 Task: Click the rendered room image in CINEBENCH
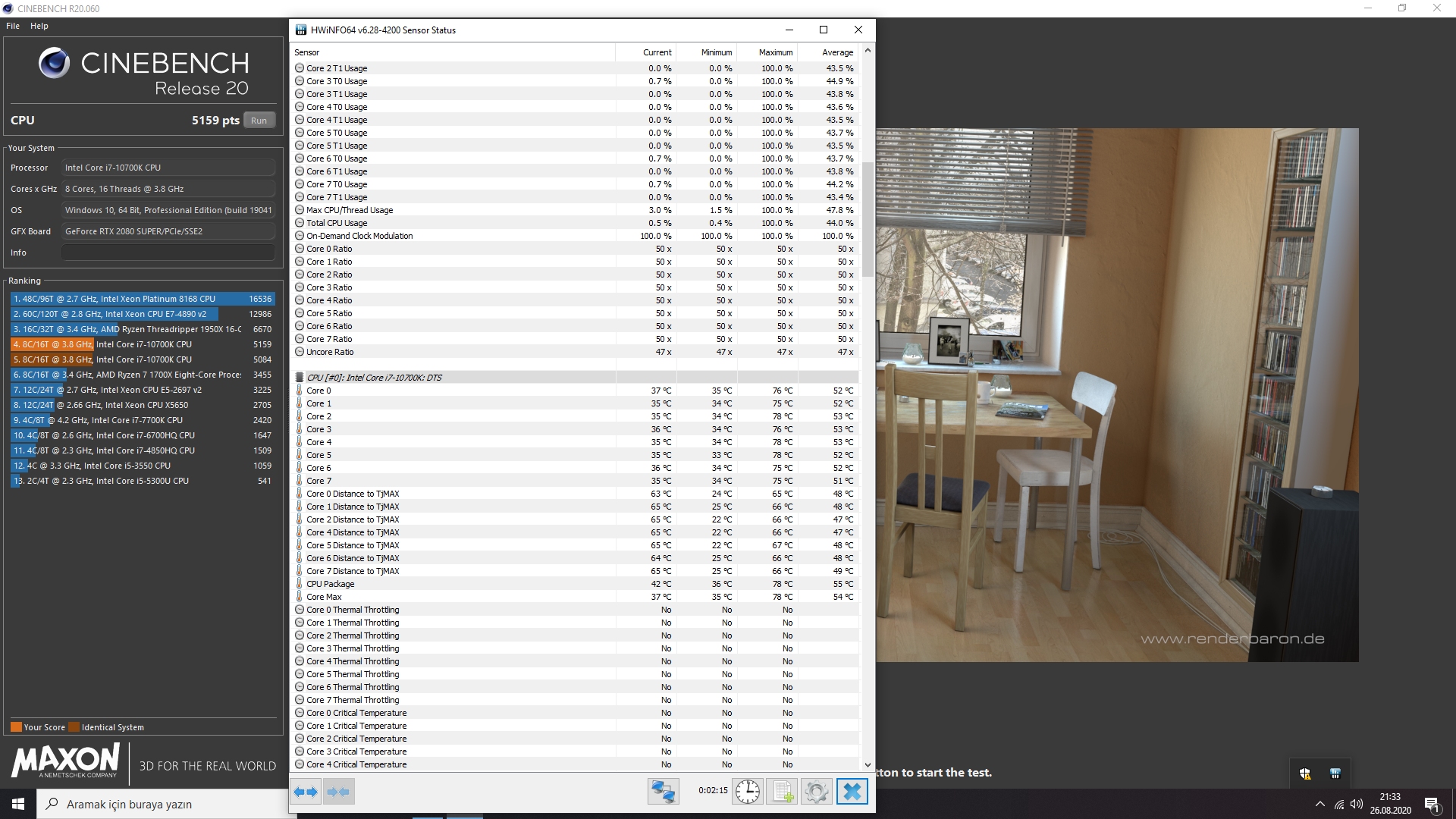(1117, 394)
